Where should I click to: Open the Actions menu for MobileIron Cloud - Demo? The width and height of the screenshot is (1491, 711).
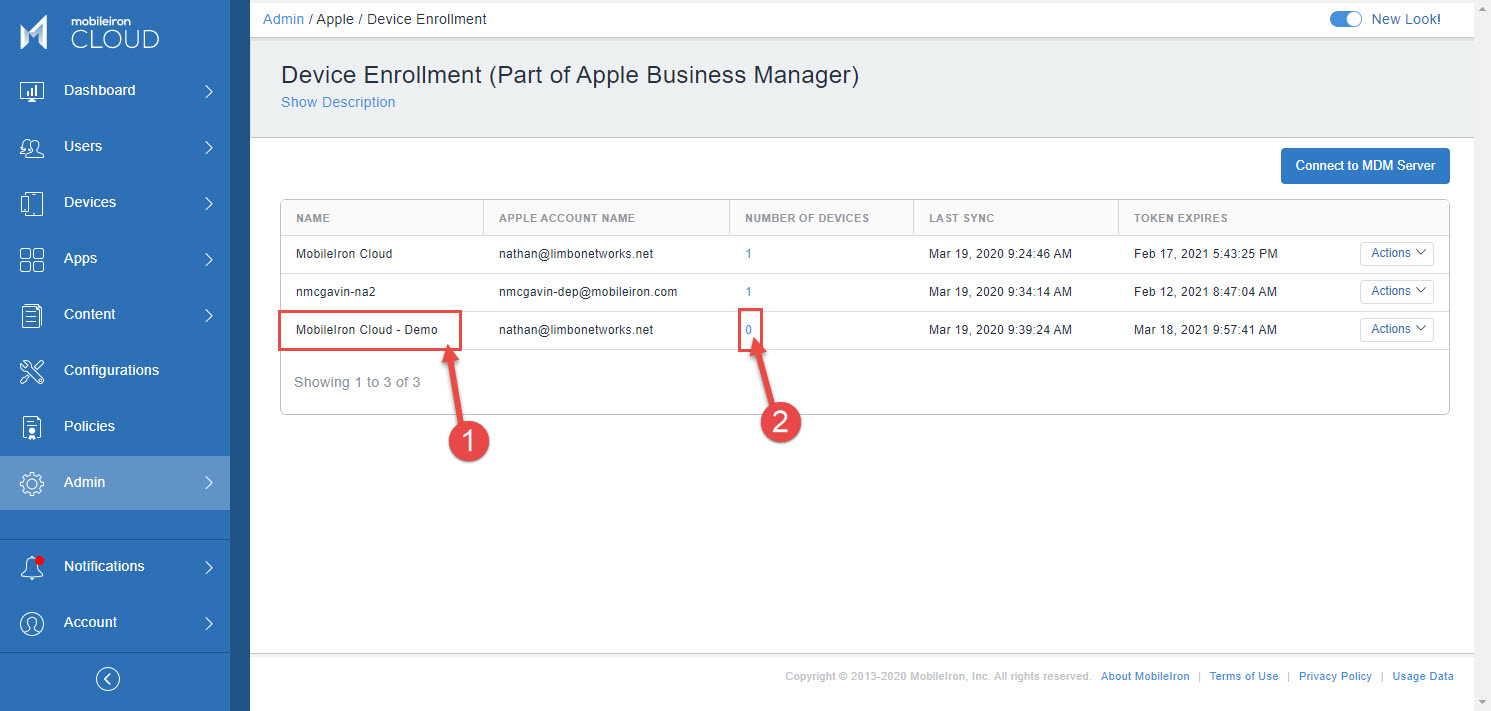click(x=1396, y=329)
